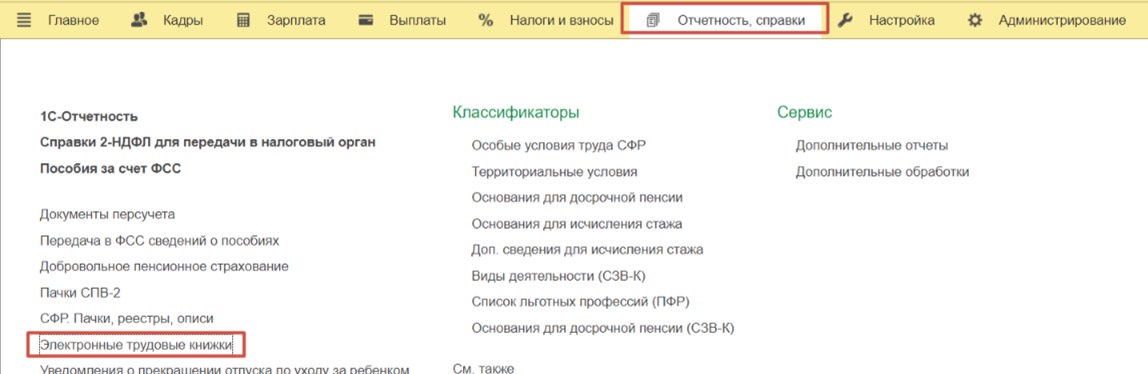
Task: Open СФР. Пачки, реестры, описи
Action: 127,318
